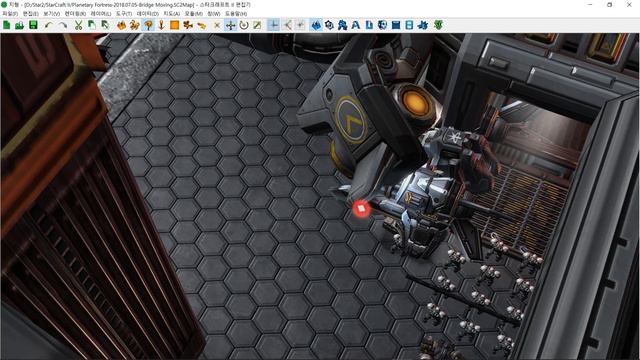The image size is (640, 360).
Task: Activate the circular rotate tool
Action: (x=244, y=25)
